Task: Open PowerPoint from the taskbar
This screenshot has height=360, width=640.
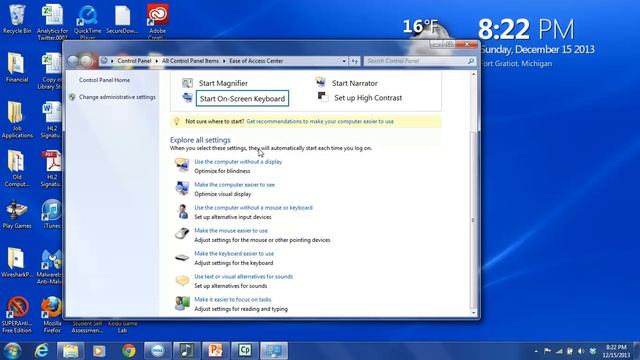Action: [x=216, y=351]
